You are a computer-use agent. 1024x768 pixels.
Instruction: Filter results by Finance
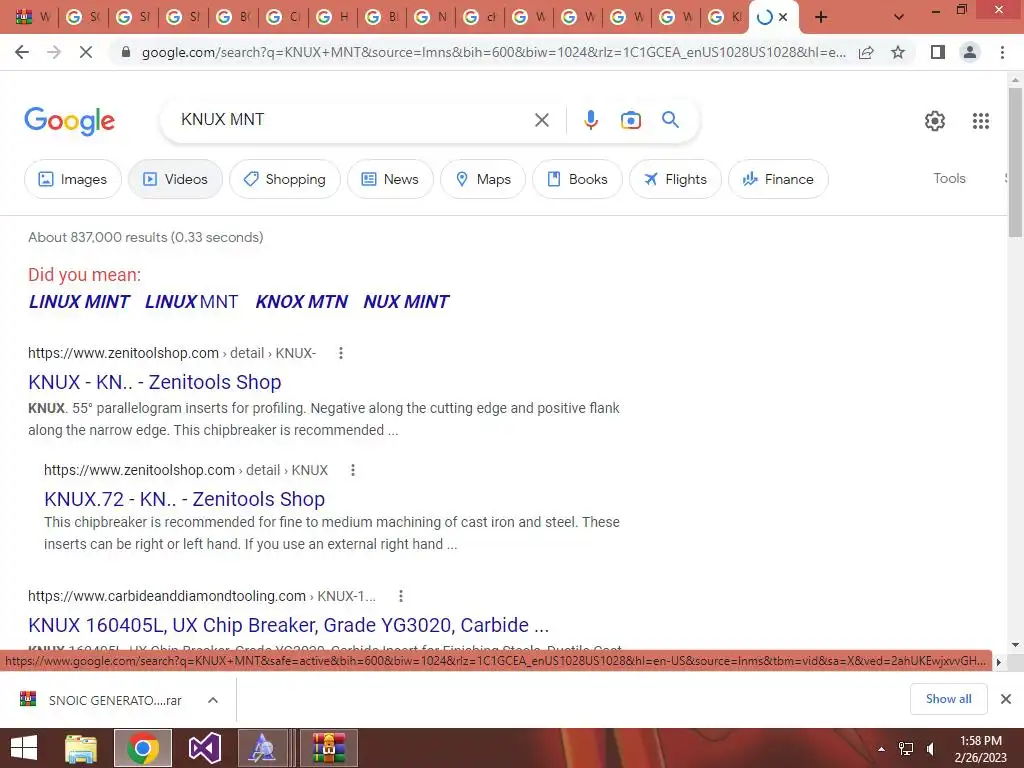tap(778, 179)
